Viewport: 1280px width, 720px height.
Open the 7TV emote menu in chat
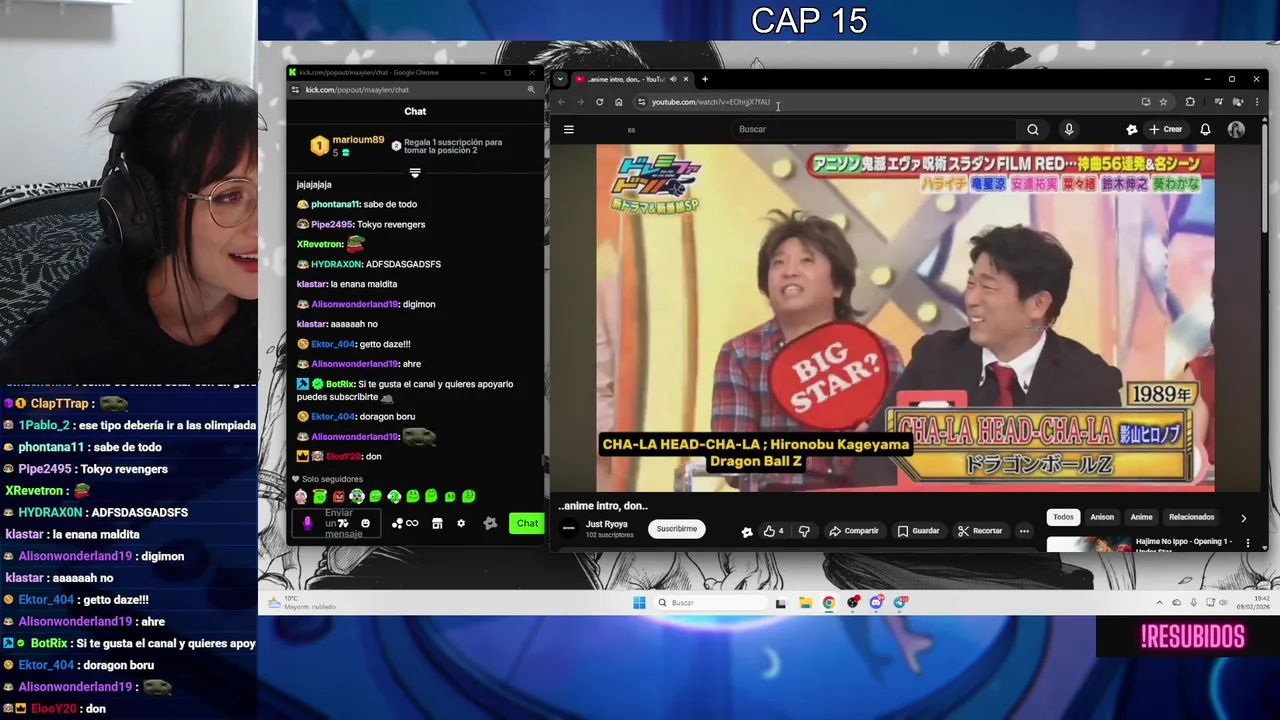tap(344, 523)
